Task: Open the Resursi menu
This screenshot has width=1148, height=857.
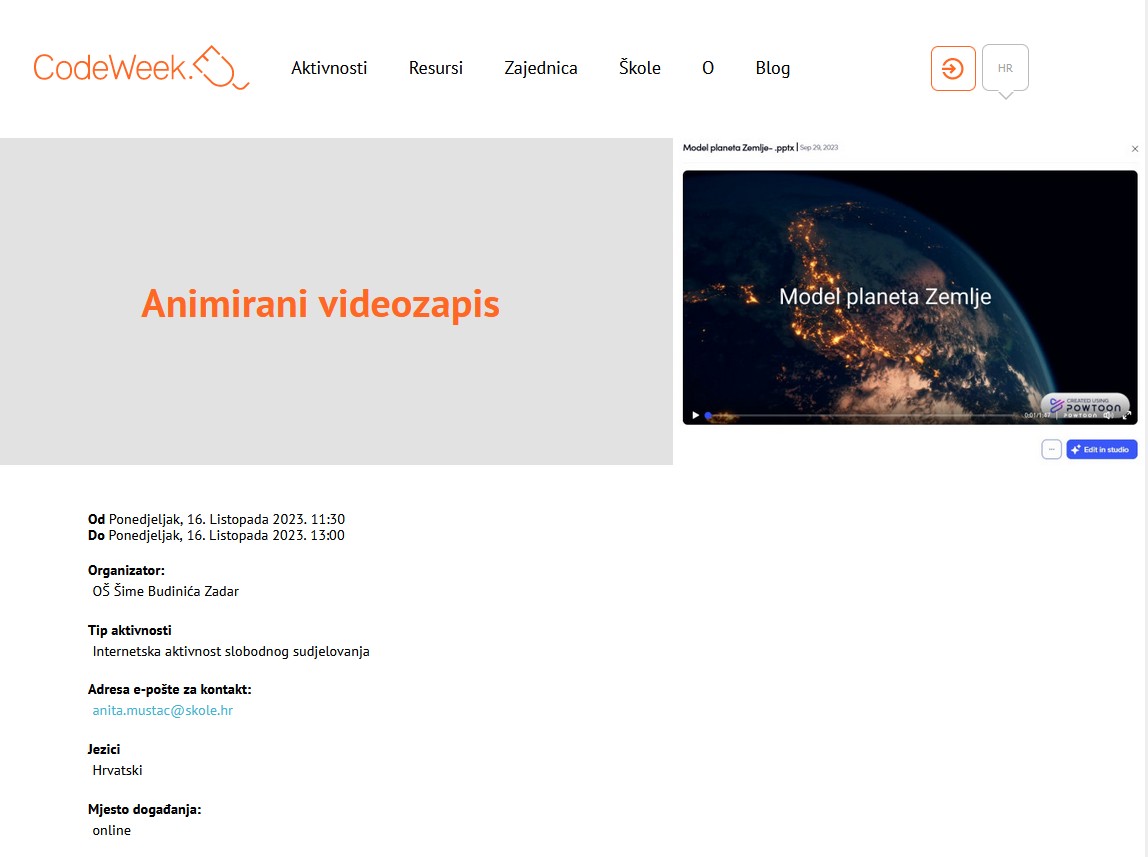Action: coord(436,68)
